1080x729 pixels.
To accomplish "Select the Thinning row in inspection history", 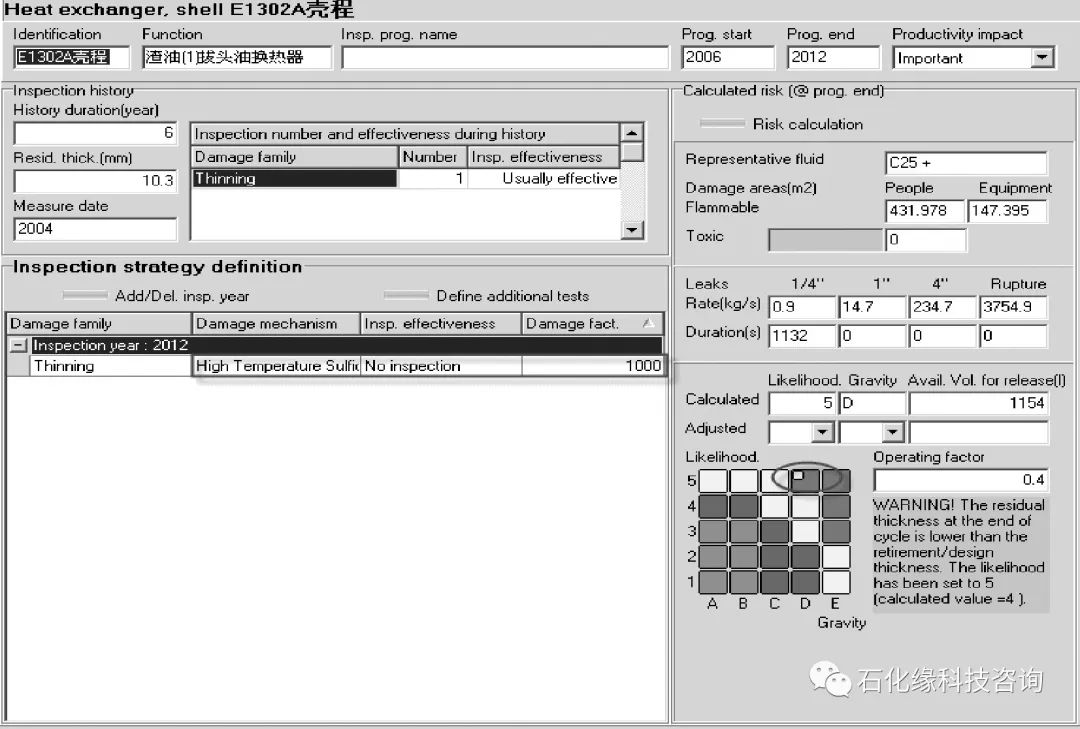I will click(x=294, y=179).
